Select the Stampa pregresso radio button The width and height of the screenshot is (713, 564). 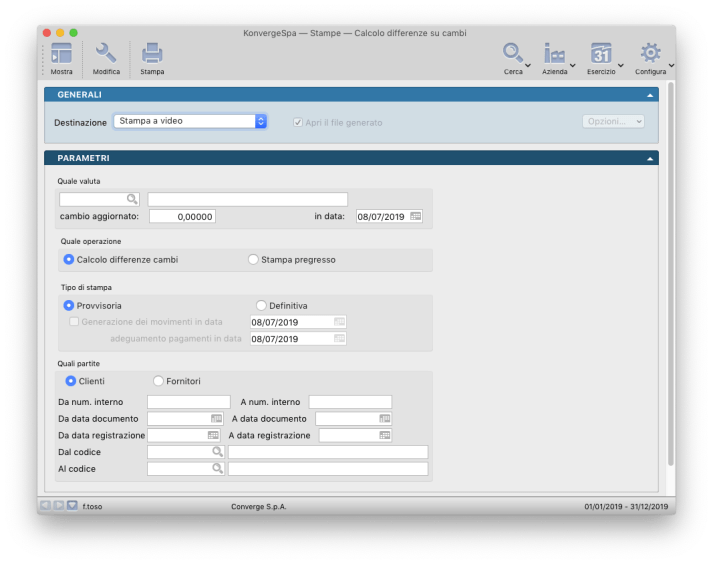pos(253,259)
